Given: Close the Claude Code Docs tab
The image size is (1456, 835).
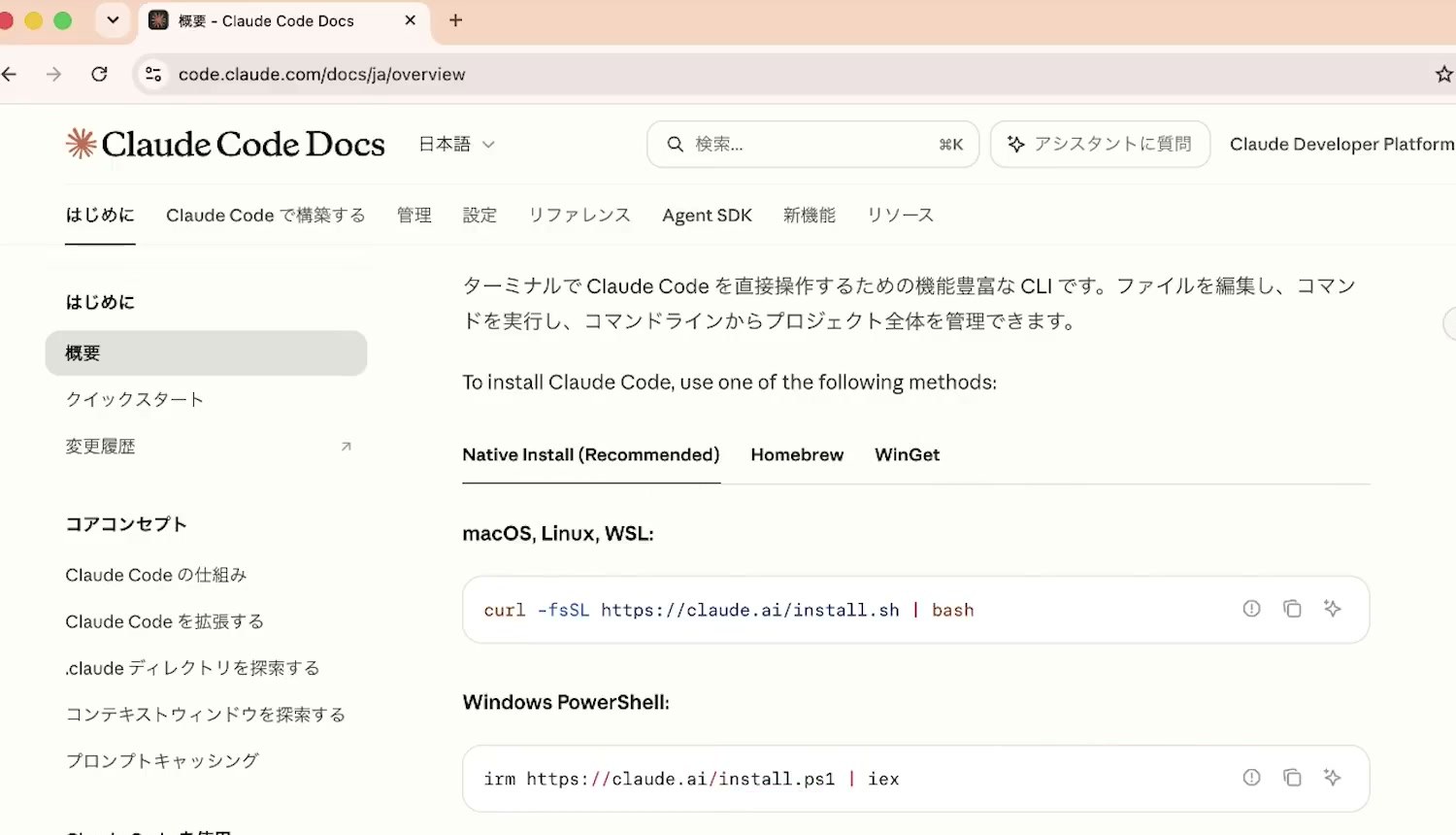Looking at the screenshot, I should click(411, 20).
